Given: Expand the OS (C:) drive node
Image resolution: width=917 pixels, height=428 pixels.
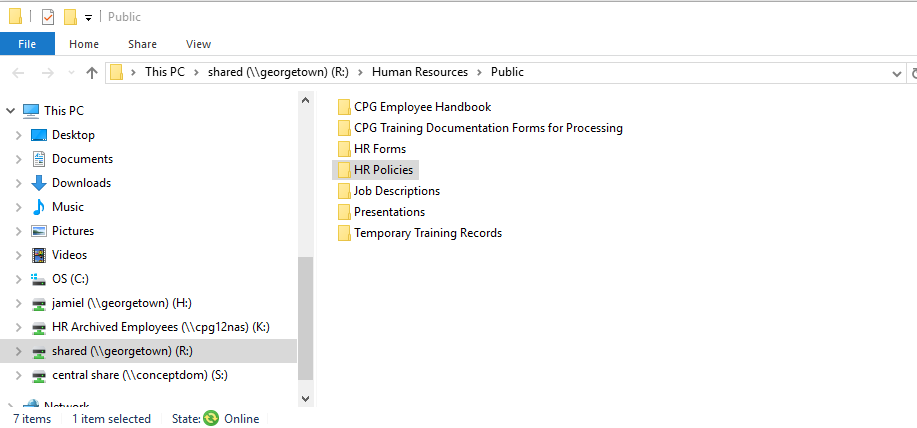Looking at the screenshot, I should 19,279.
